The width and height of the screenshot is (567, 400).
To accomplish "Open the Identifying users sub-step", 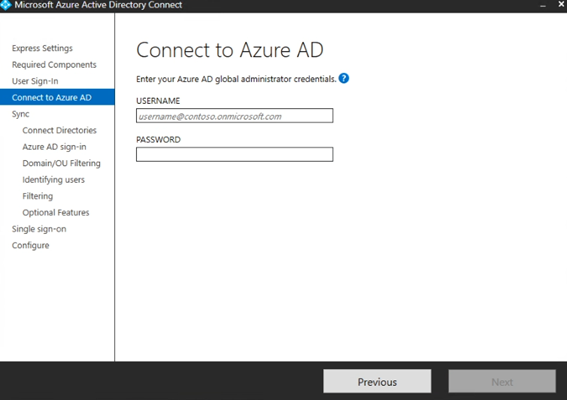I will pos(54,180).
